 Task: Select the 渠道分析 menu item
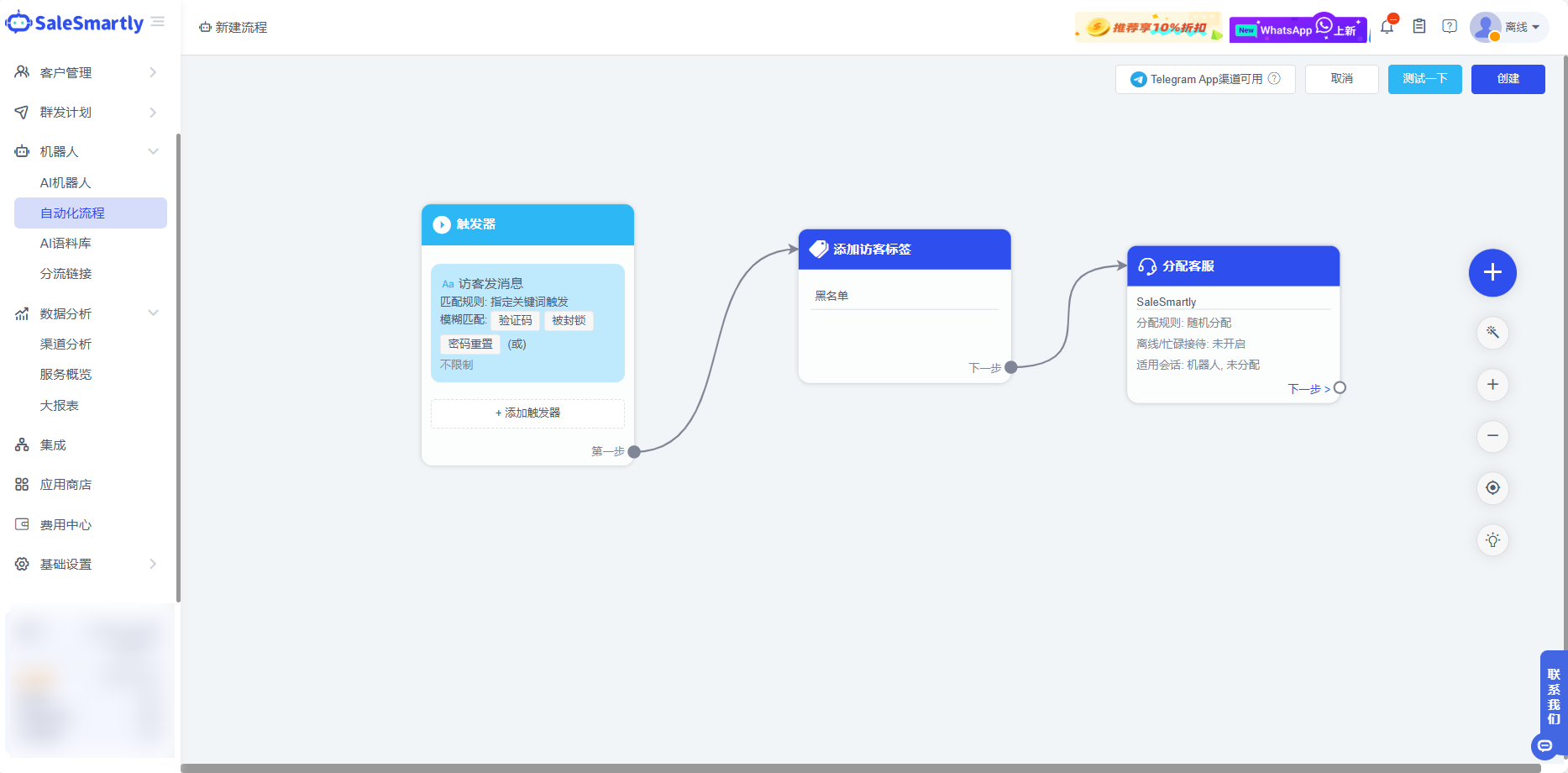[x=66, y=344]
